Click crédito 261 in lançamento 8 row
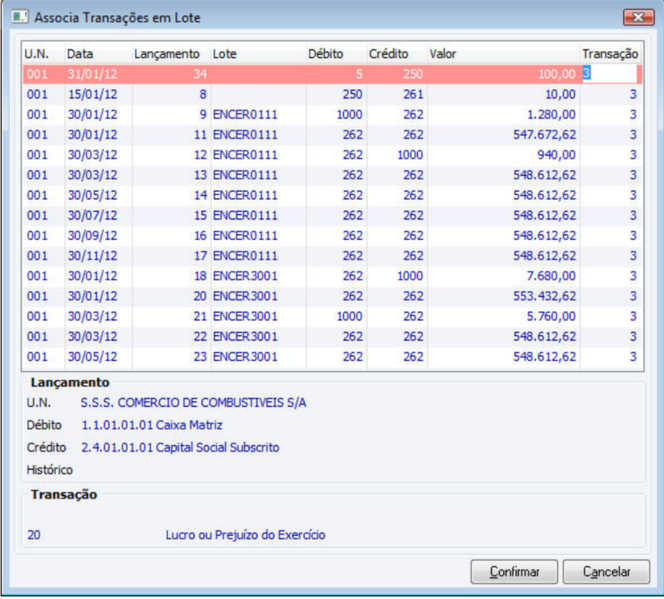The image size is (664, 599). coord(413,94)
